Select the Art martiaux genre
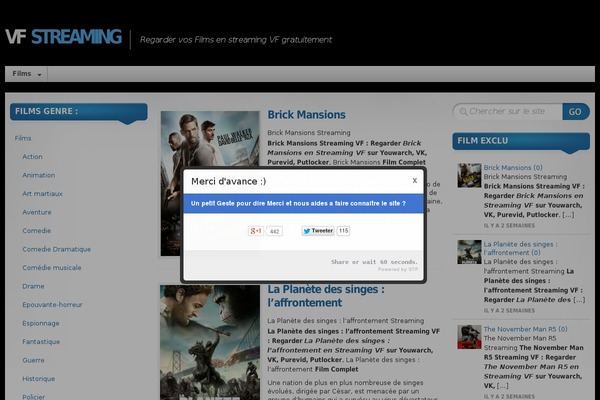 (42, 194)
